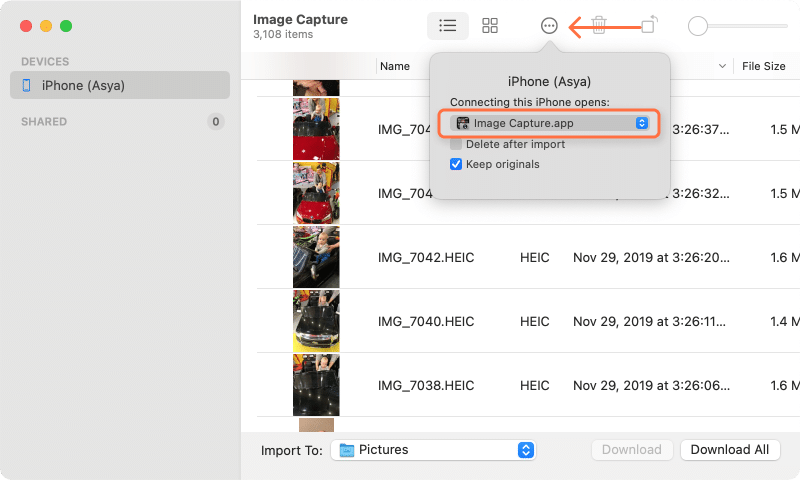Switch to list view
800x480 pixels.
click(x=447, y=26)
